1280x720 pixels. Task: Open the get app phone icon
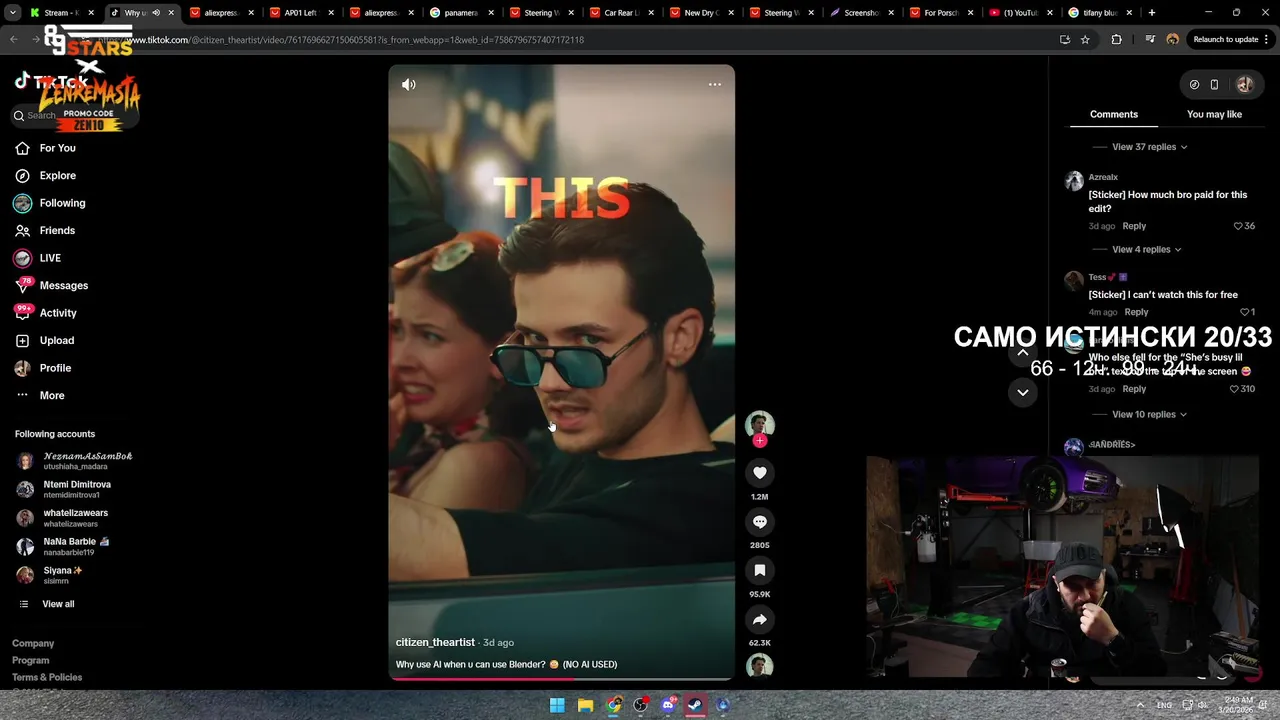[x=1214, y=85]
